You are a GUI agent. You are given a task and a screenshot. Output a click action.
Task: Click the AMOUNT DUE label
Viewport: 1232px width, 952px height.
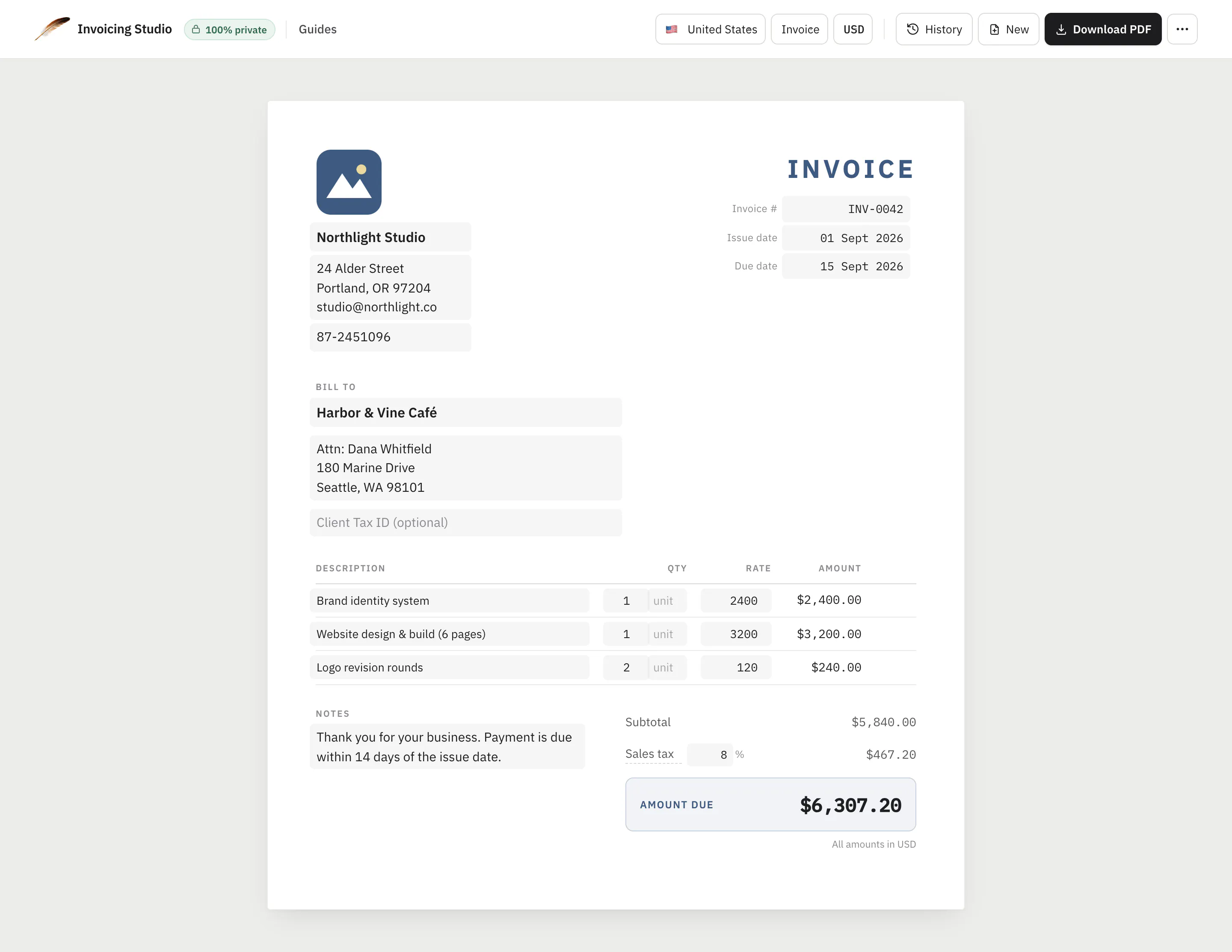coord(676,805)
